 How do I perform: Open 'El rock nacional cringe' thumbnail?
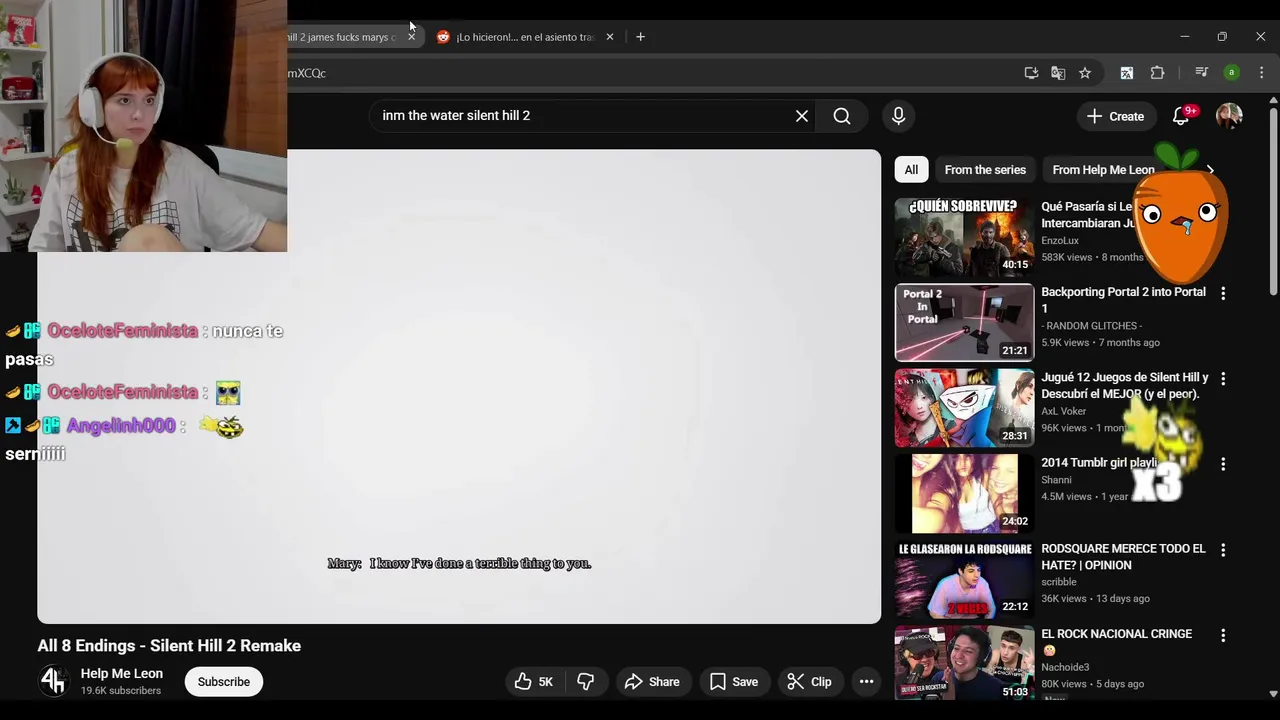coord(964,662)
